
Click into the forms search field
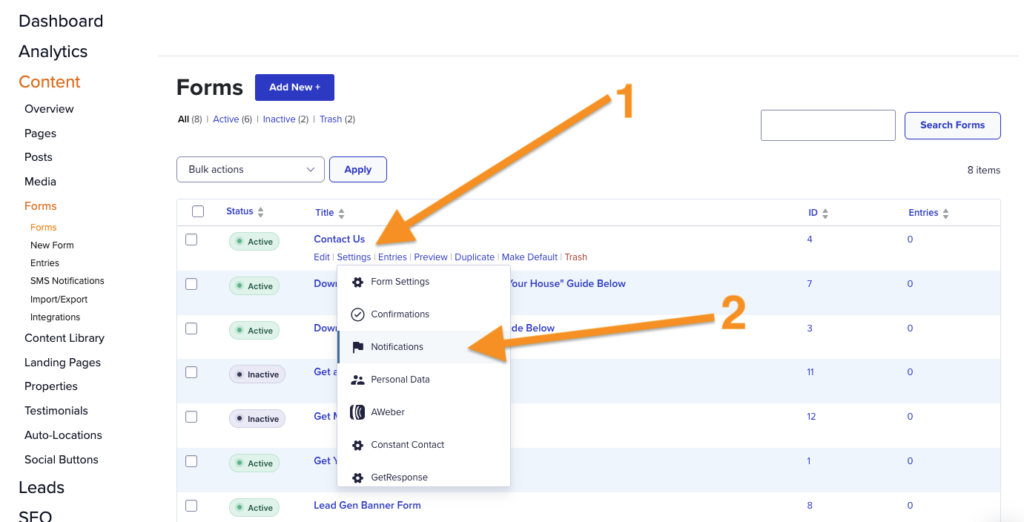[828, 125]
